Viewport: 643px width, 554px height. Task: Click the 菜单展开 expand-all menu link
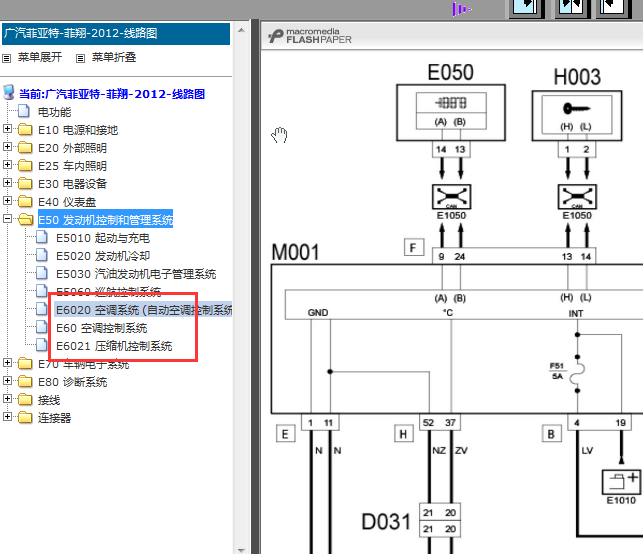40,57
